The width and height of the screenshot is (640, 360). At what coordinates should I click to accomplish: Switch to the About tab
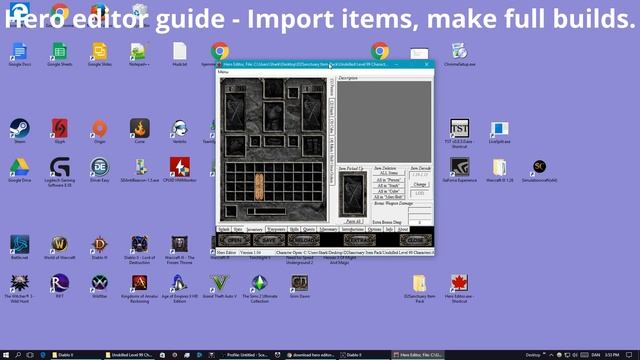tap(403, 229)
